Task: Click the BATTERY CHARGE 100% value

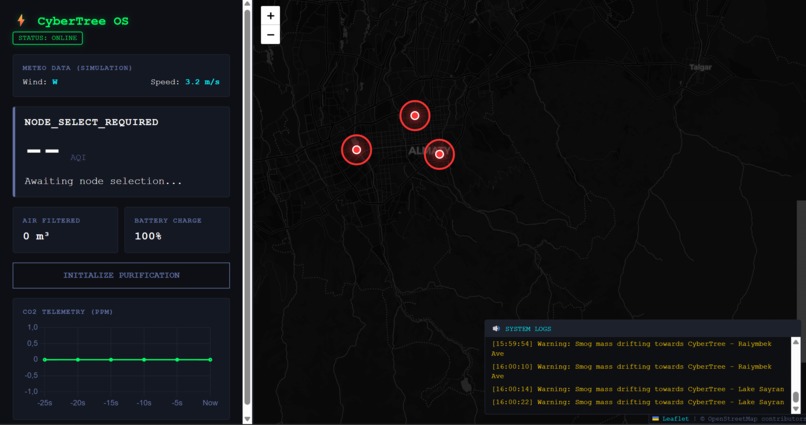Action: point(148,236)
